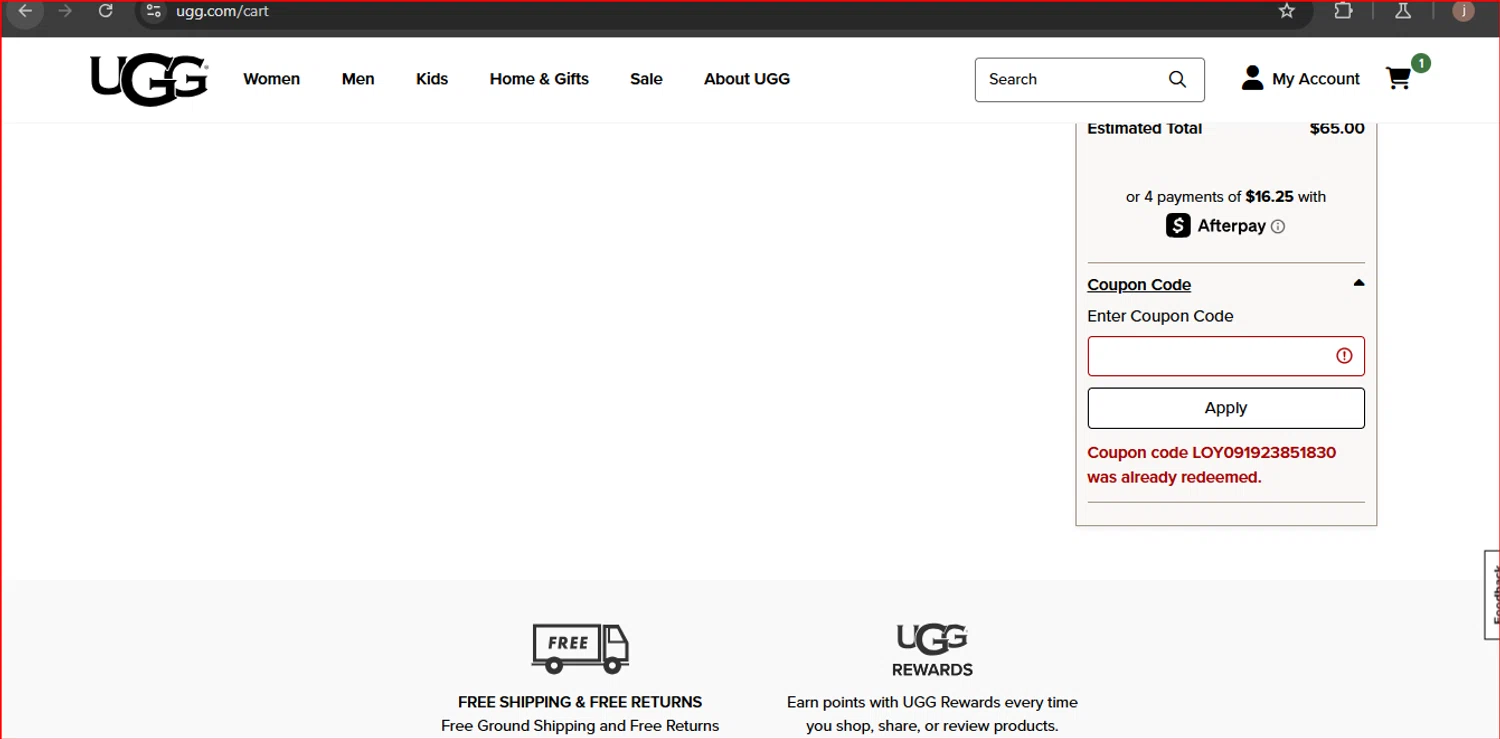Click the Free Ground Shipping and Free Returns text

(580, 726)
